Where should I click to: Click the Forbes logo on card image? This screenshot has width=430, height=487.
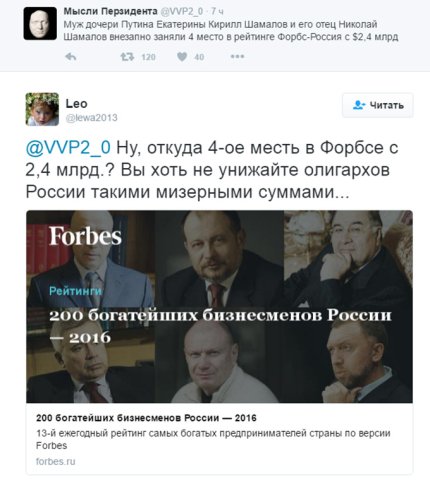[x=85, y=236]
